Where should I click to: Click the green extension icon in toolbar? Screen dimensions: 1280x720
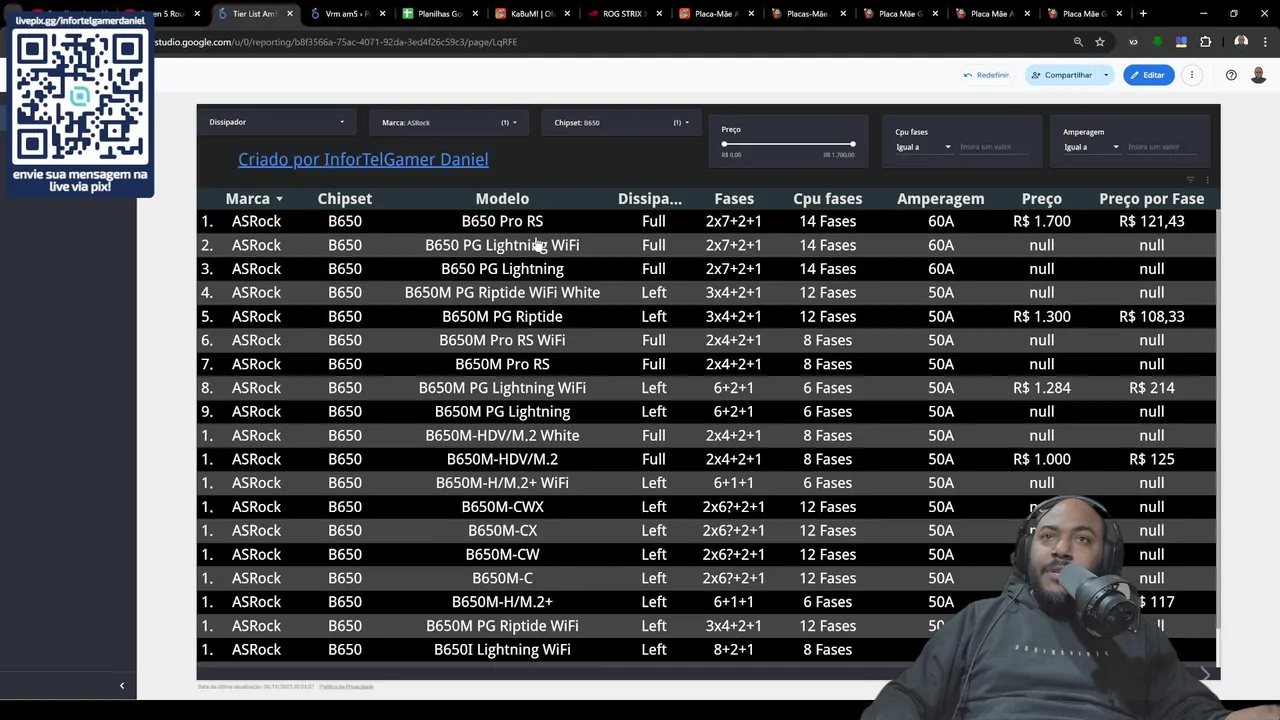tap(1158, 42)
